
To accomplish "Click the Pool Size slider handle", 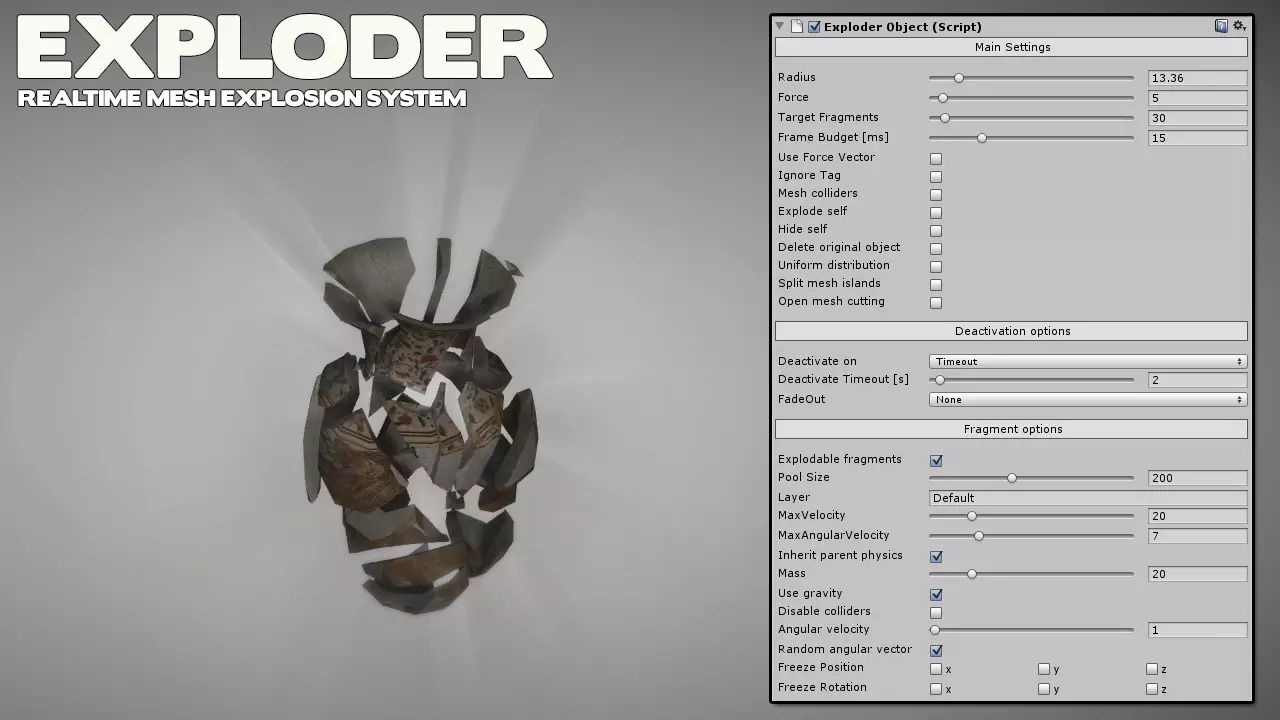I will [x=1012, y=478].
